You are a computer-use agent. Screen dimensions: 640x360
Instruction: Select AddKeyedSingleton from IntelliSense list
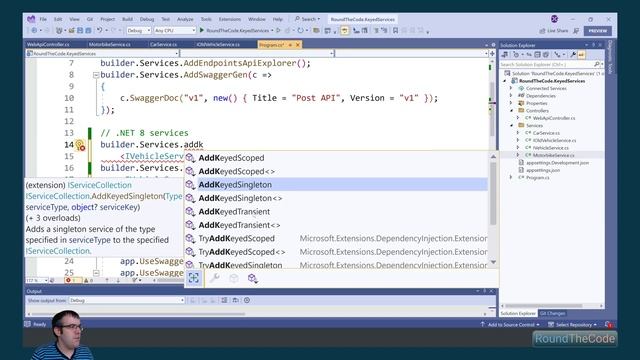(x=336, y=184)
